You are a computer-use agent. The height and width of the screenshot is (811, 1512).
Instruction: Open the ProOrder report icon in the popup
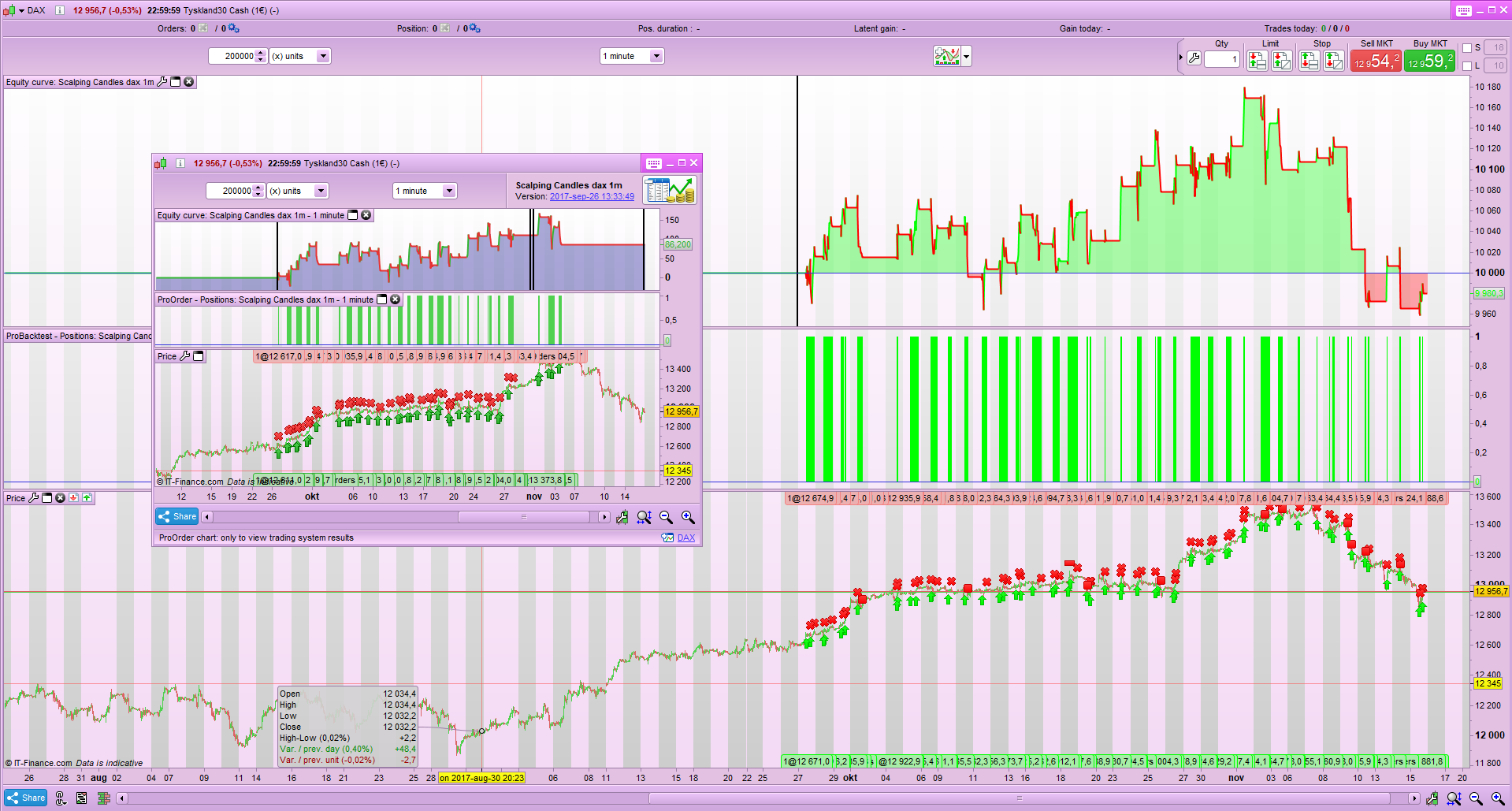point(670,191)
